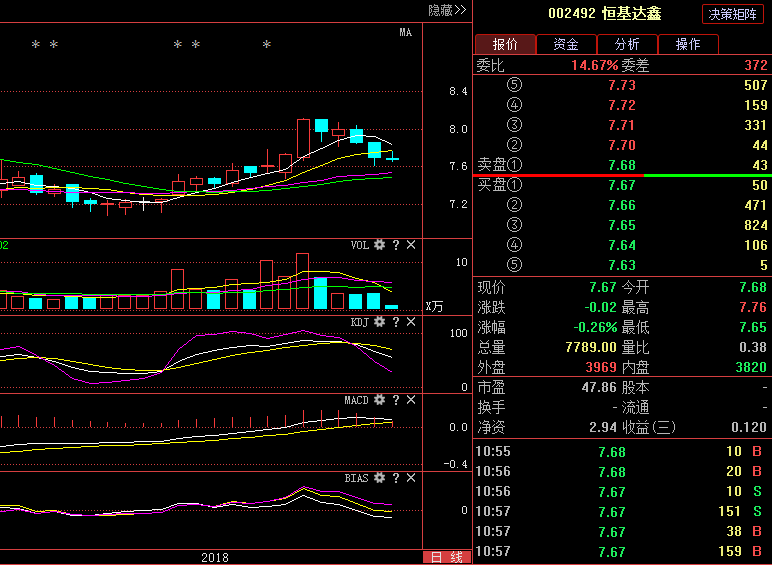This screenshot has height=565, width=772.
Task: Click the VOL indicator help question mark
Action: tap(396, 245)
